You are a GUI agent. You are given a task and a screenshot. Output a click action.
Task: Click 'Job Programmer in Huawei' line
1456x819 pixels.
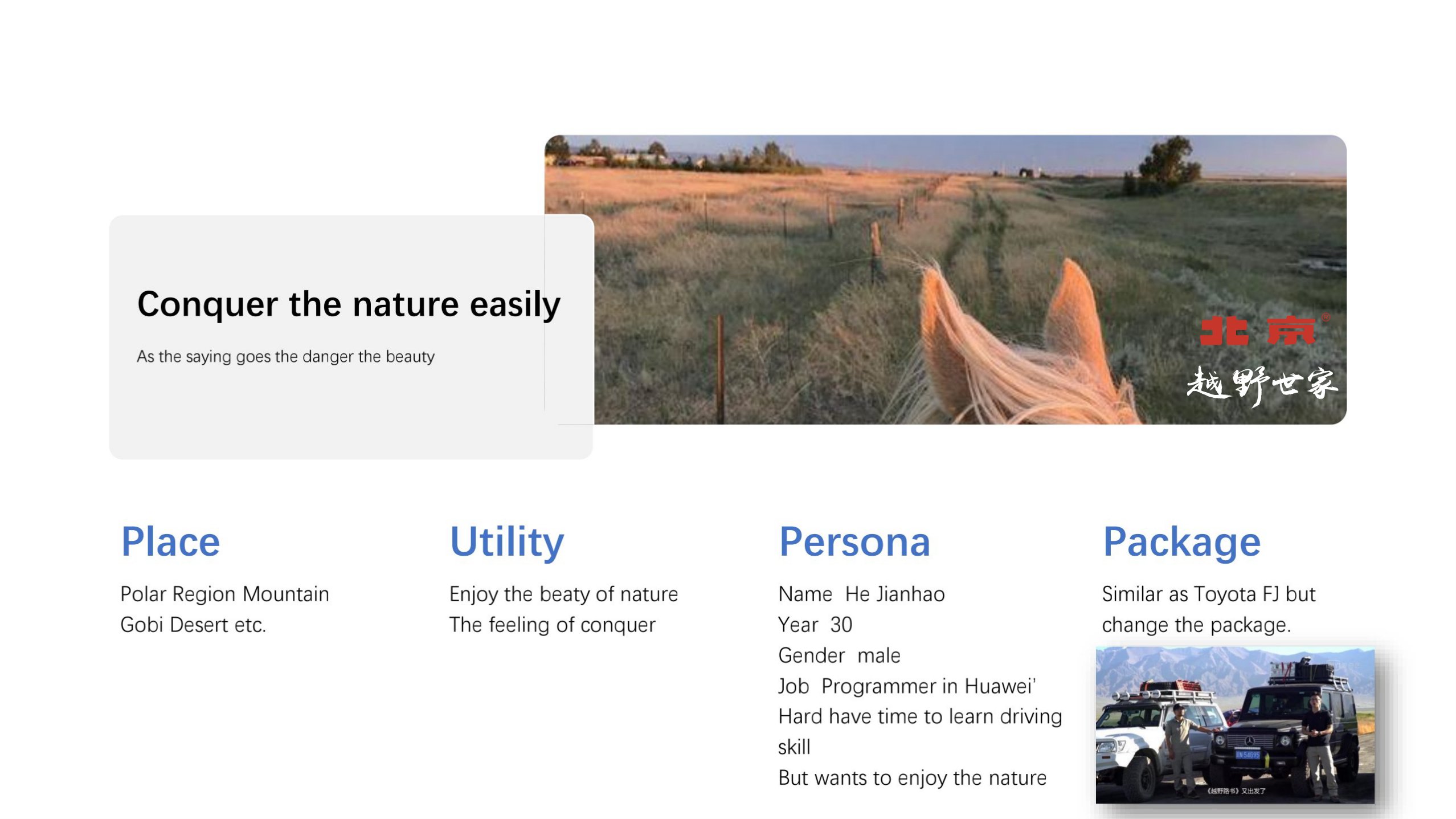907,686
